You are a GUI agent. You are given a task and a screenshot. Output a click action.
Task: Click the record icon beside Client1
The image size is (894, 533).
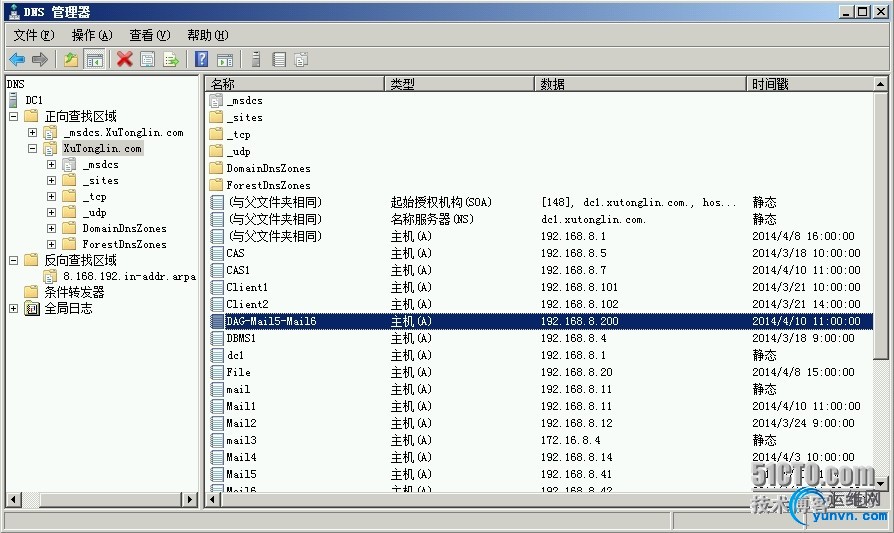(217, 287)
